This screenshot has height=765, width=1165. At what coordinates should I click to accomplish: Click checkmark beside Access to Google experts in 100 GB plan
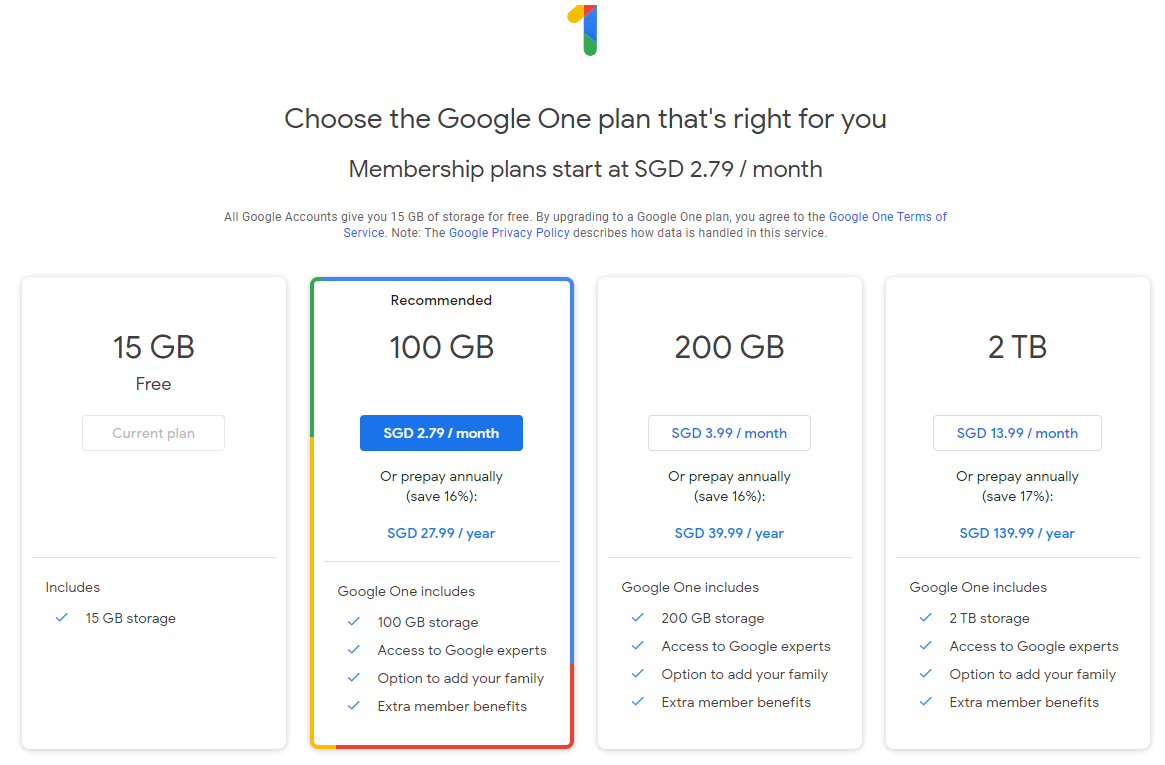354,650
